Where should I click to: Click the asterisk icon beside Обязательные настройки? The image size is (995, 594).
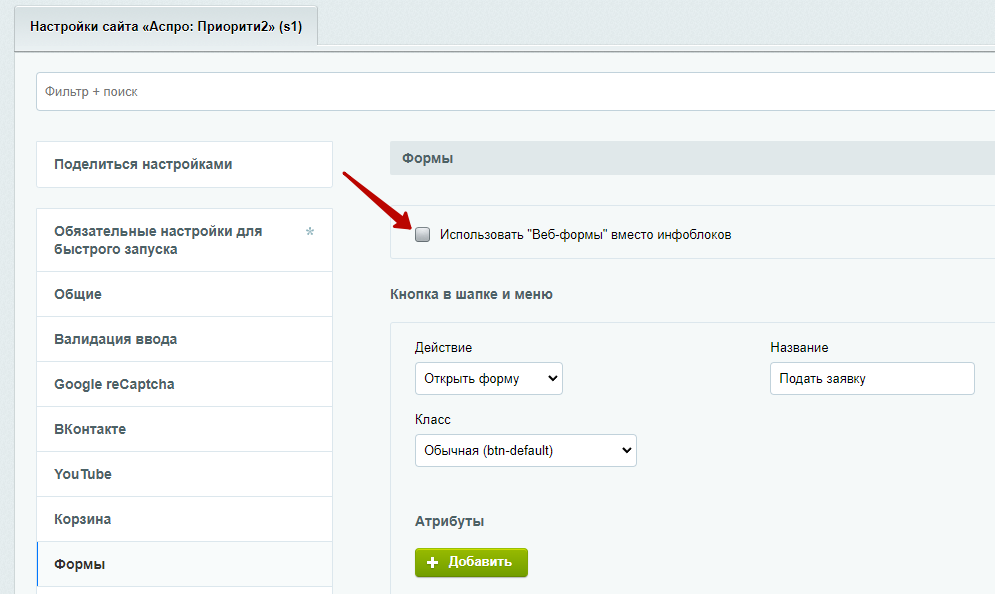coord(310,232)
